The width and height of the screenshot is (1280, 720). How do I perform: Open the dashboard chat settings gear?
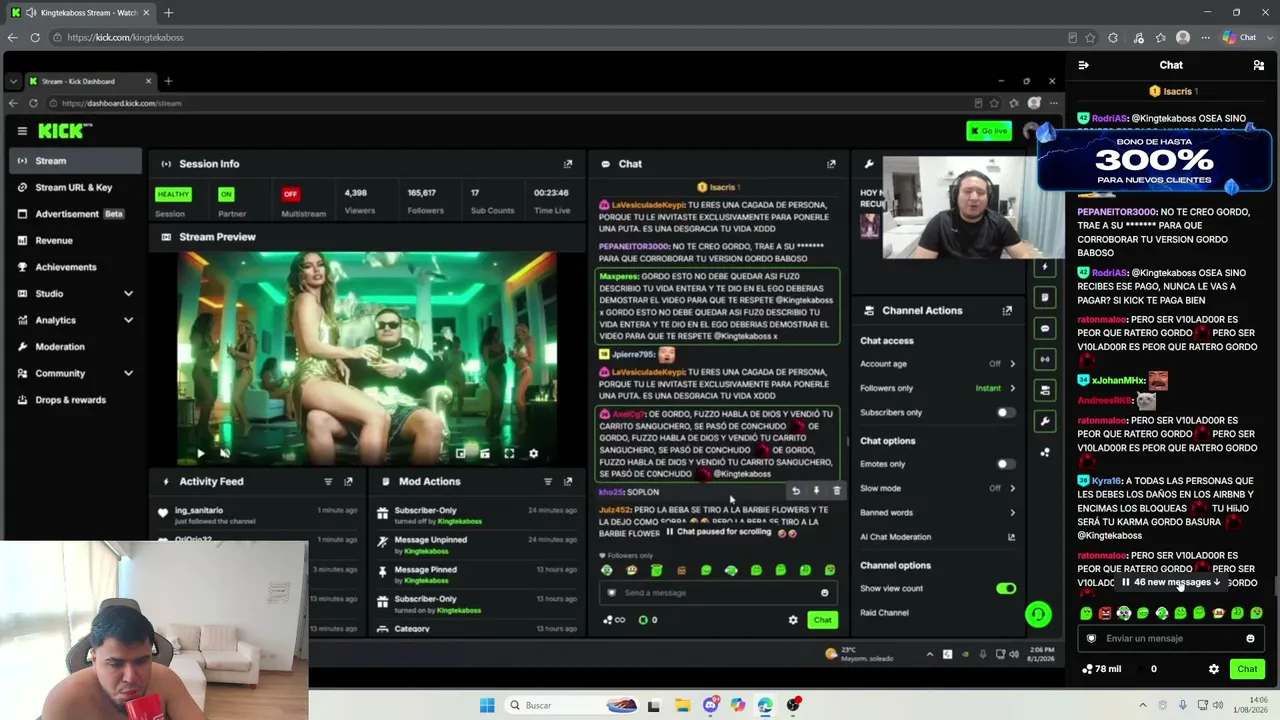coord(793,620)
